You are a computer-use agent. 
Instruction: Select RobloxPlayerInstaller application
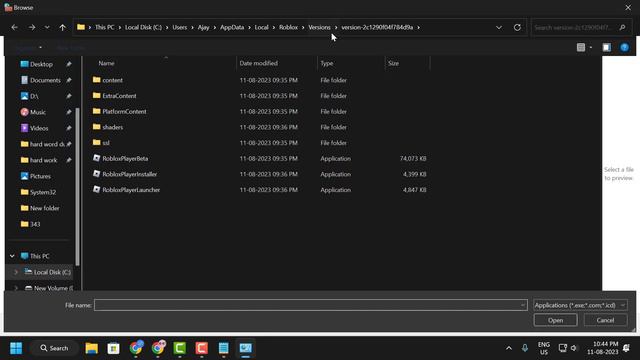[124, 174]
